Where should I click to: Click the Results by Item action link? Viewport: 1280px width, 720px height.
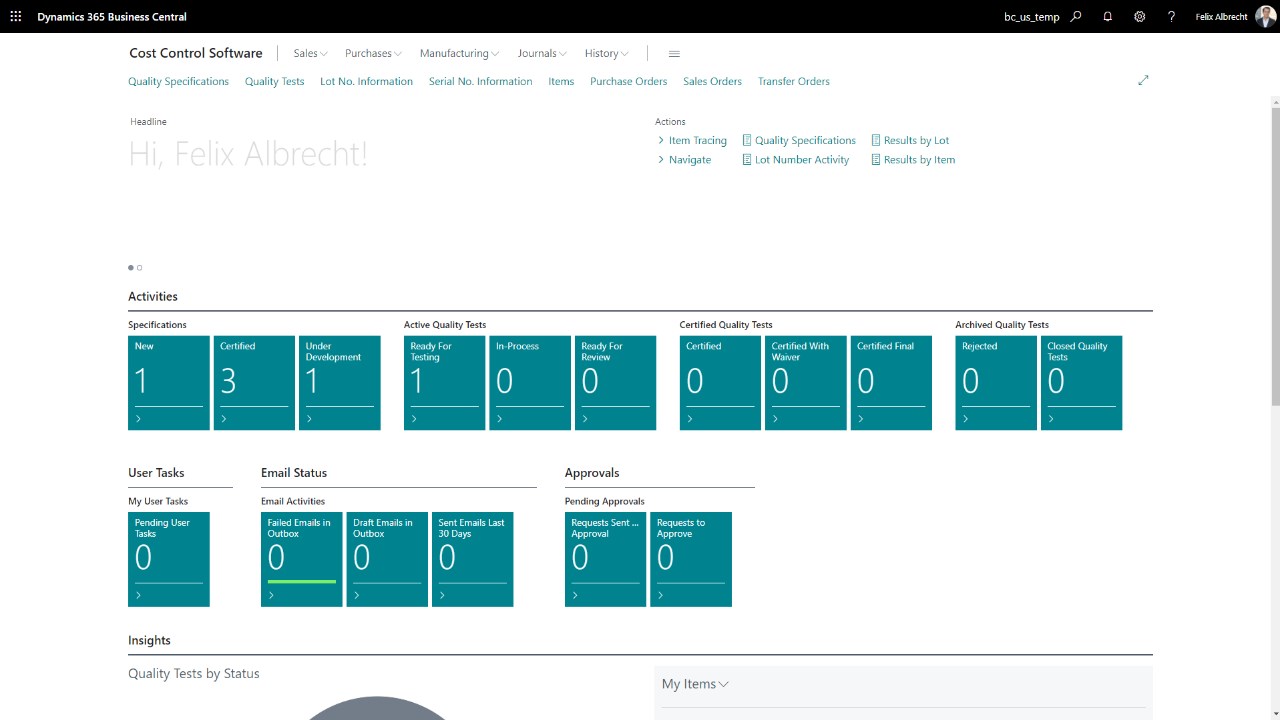point(919,160)
